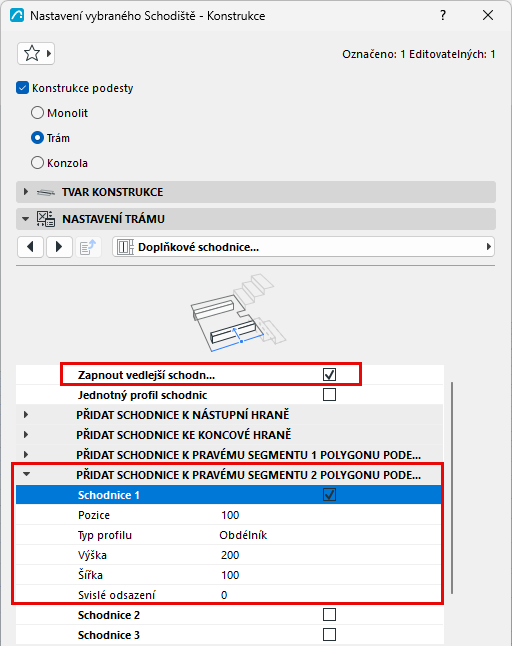Edit the Svislé odsazení value 0
Screen dimensions: 512x646
[224, 595]
